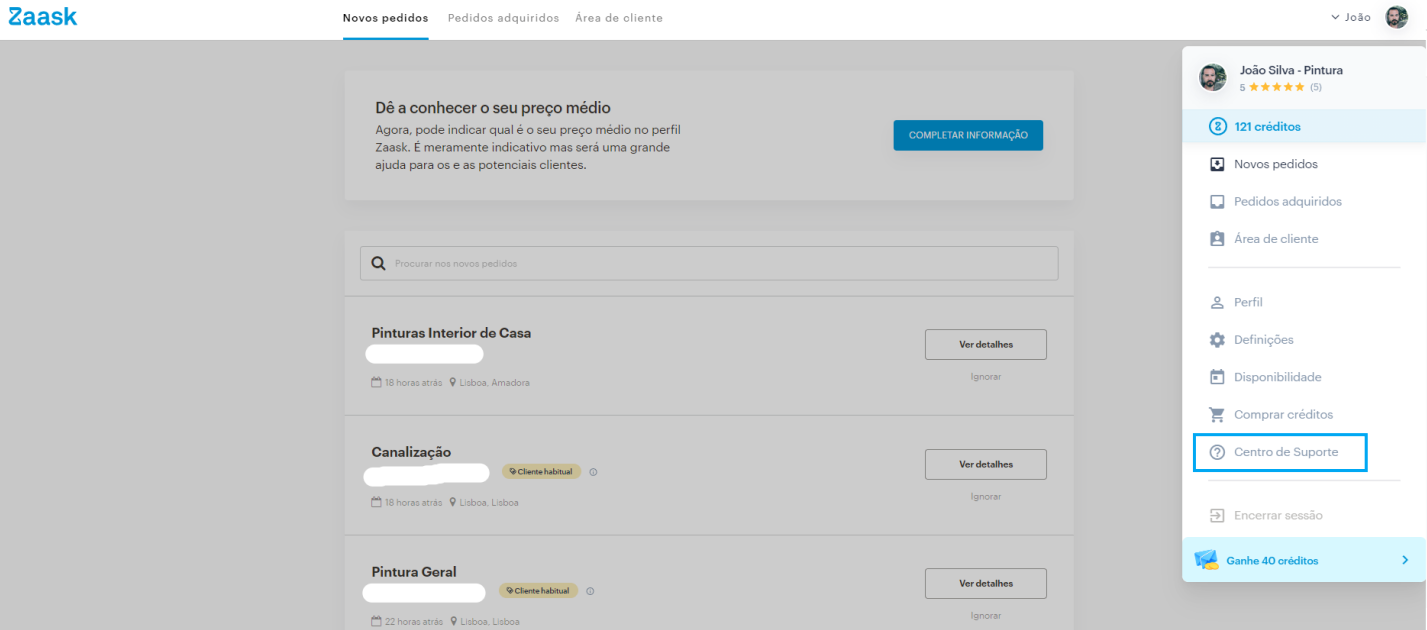This screenshot has height=630, width=1427.
Task: Click the Centro de Suporte question mark icon
Action: pos(1217,452)
